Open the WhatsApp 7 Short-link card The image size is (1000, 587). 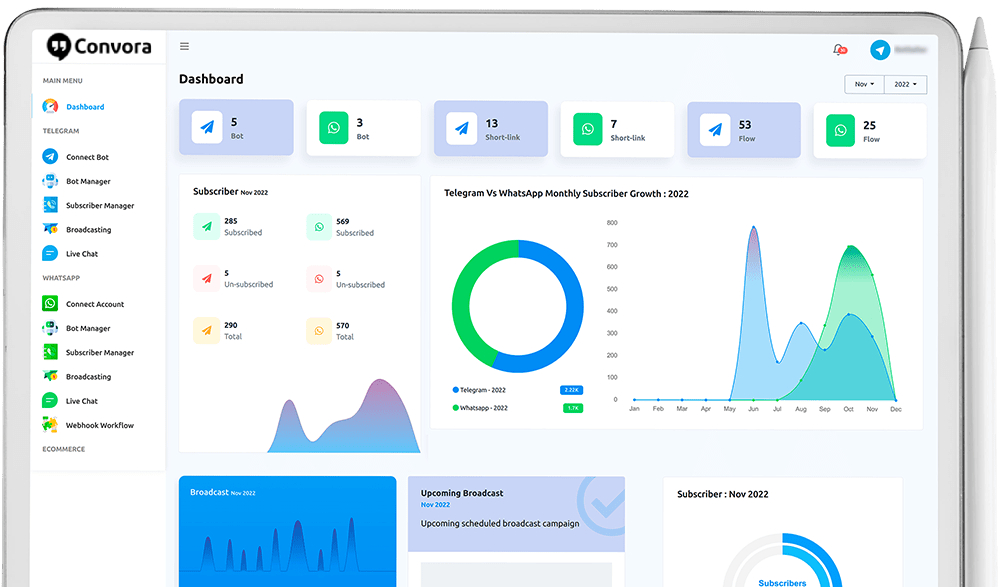point(616,129)
